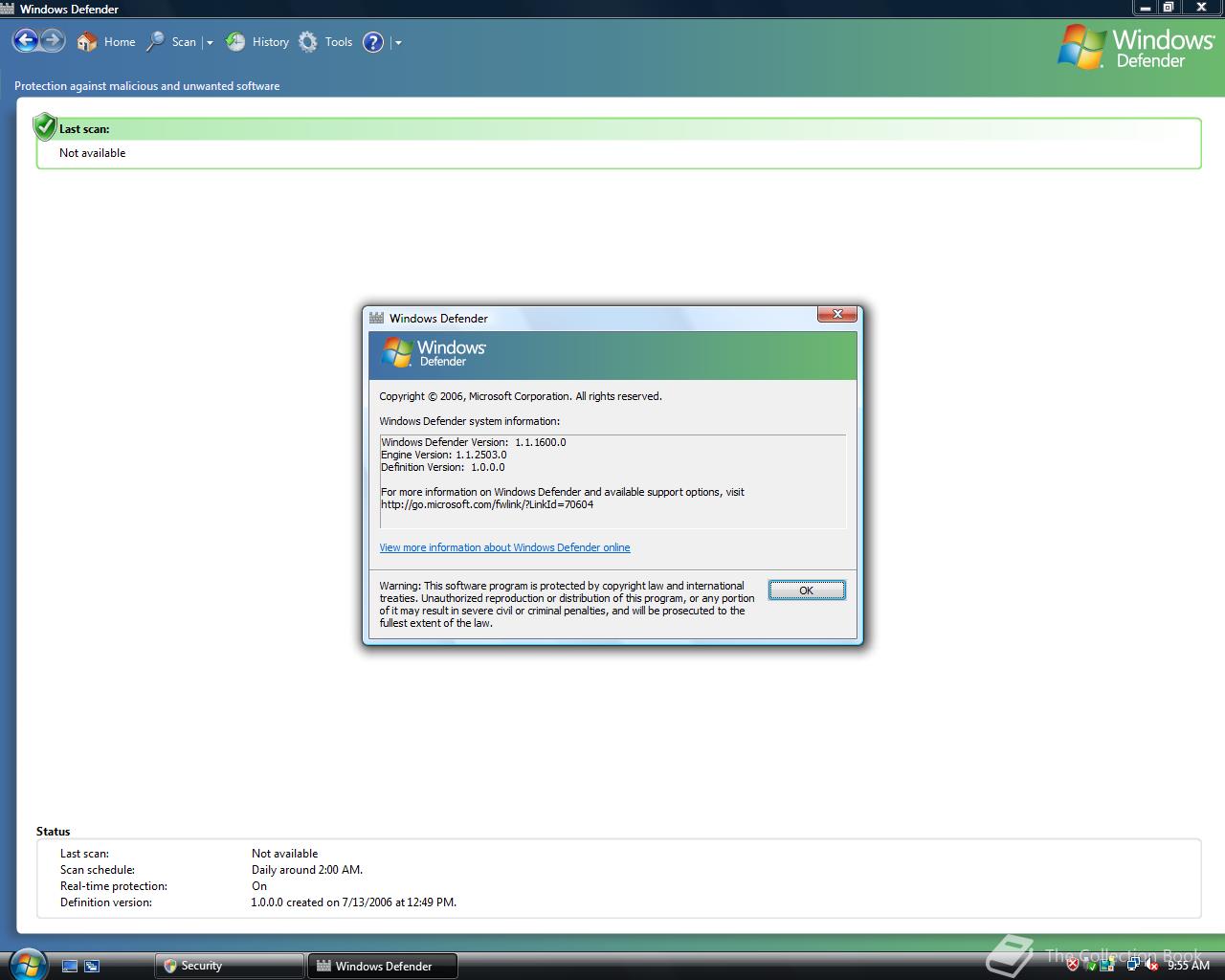Click the network tray icon

[1133, 966]
